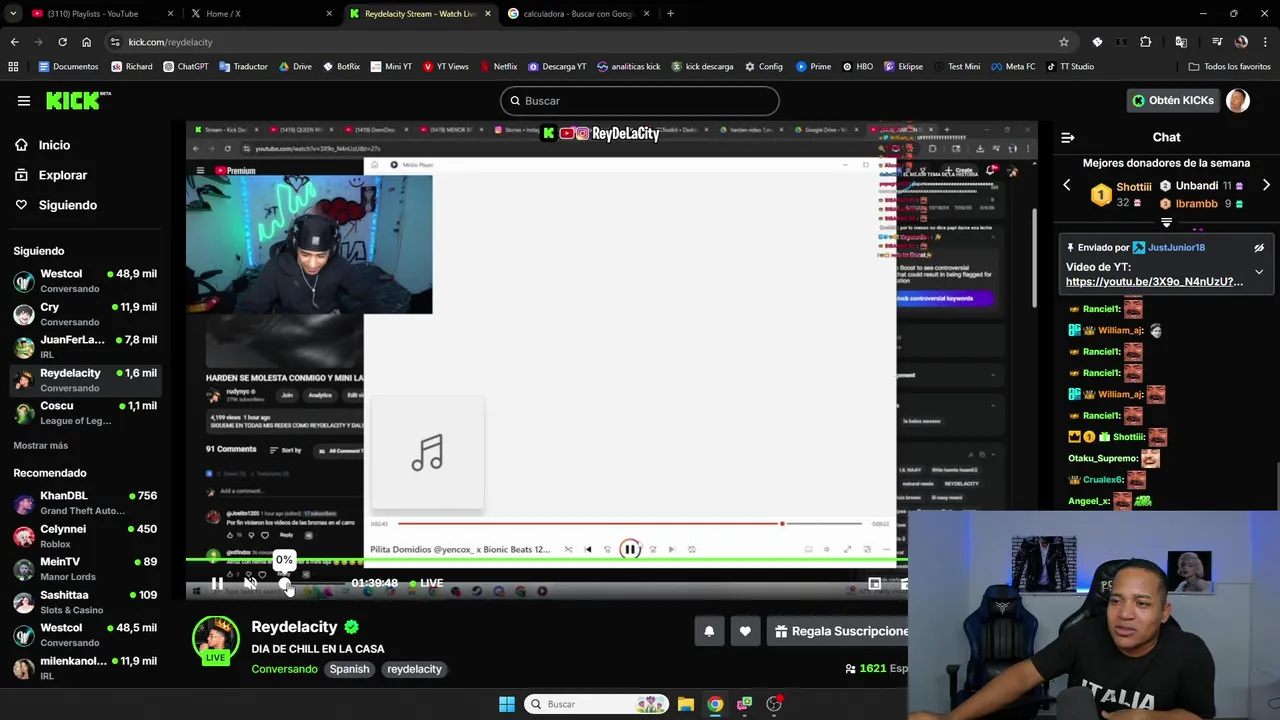
Task: Open Chrome from taskbar
Action: point(715,704)
